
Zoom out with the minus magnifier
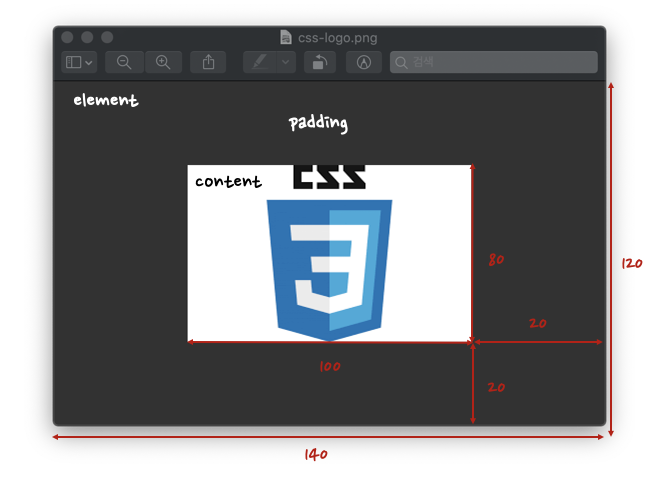(124, 62)
